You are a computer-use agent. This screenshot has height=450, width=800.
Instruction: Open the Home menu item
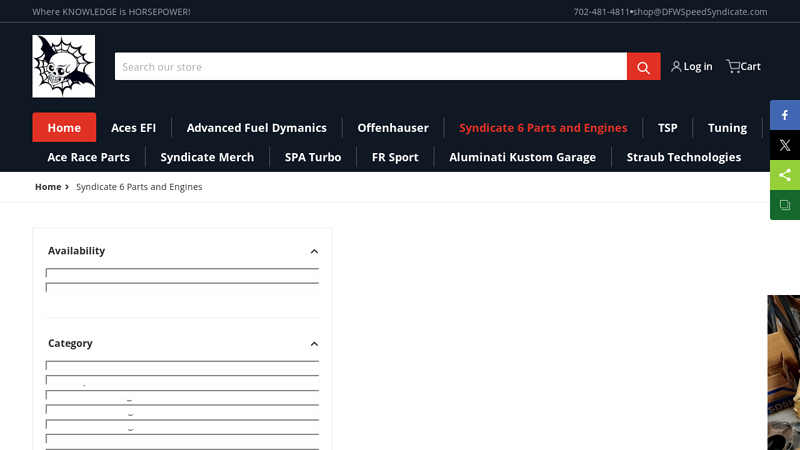tap(64, 127)
